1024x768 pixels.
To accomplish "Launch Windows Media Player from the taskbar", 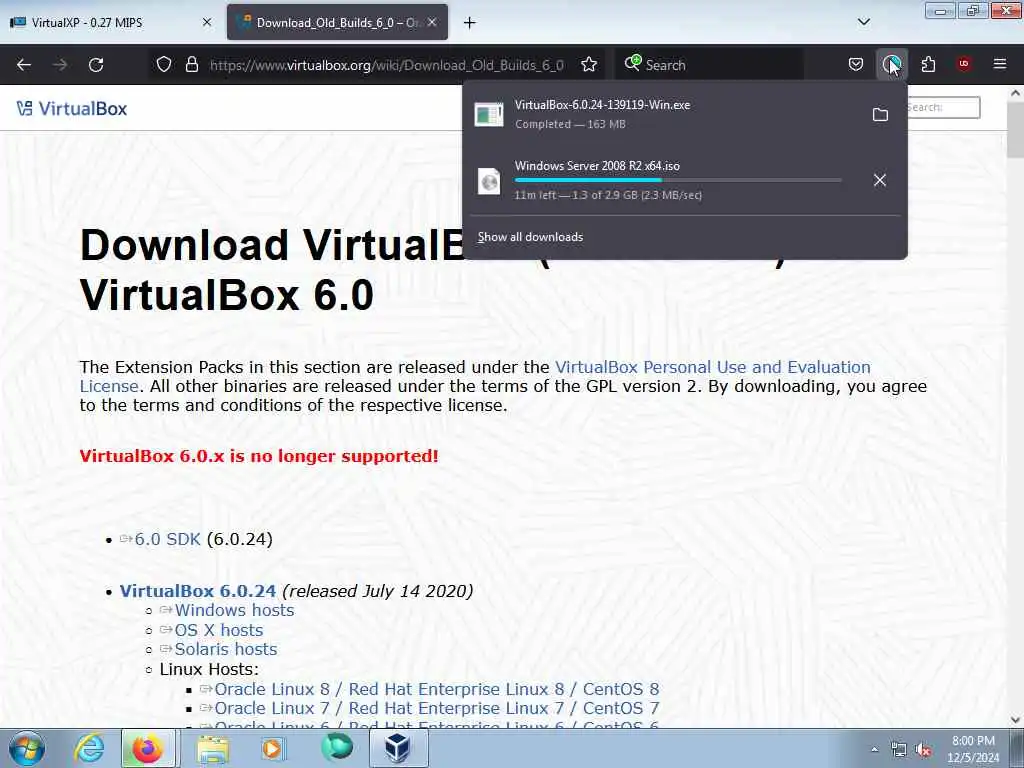I will pyautogui.click(x=272, y=748).
